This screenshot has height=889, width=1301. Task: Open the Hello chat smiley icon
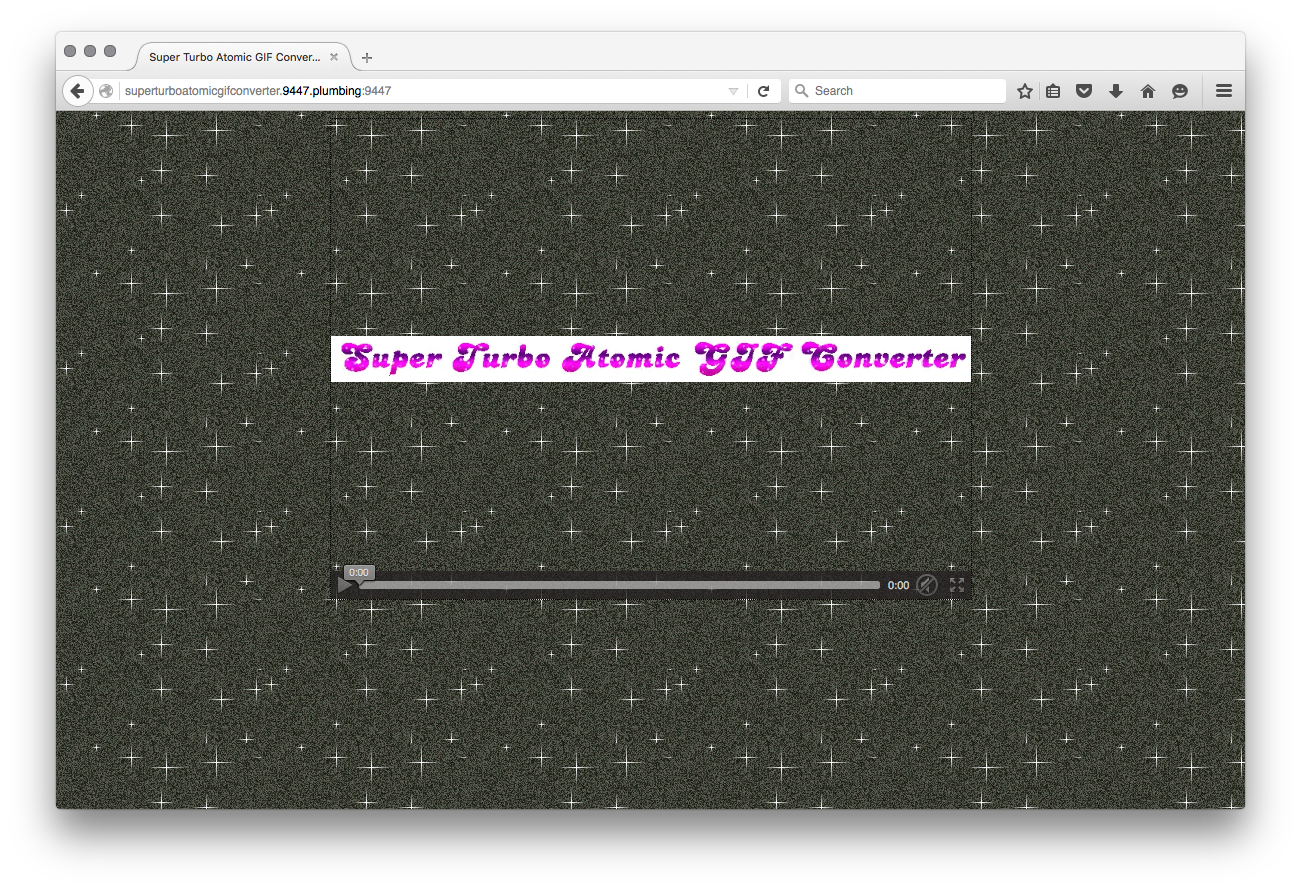(1180, 91)
